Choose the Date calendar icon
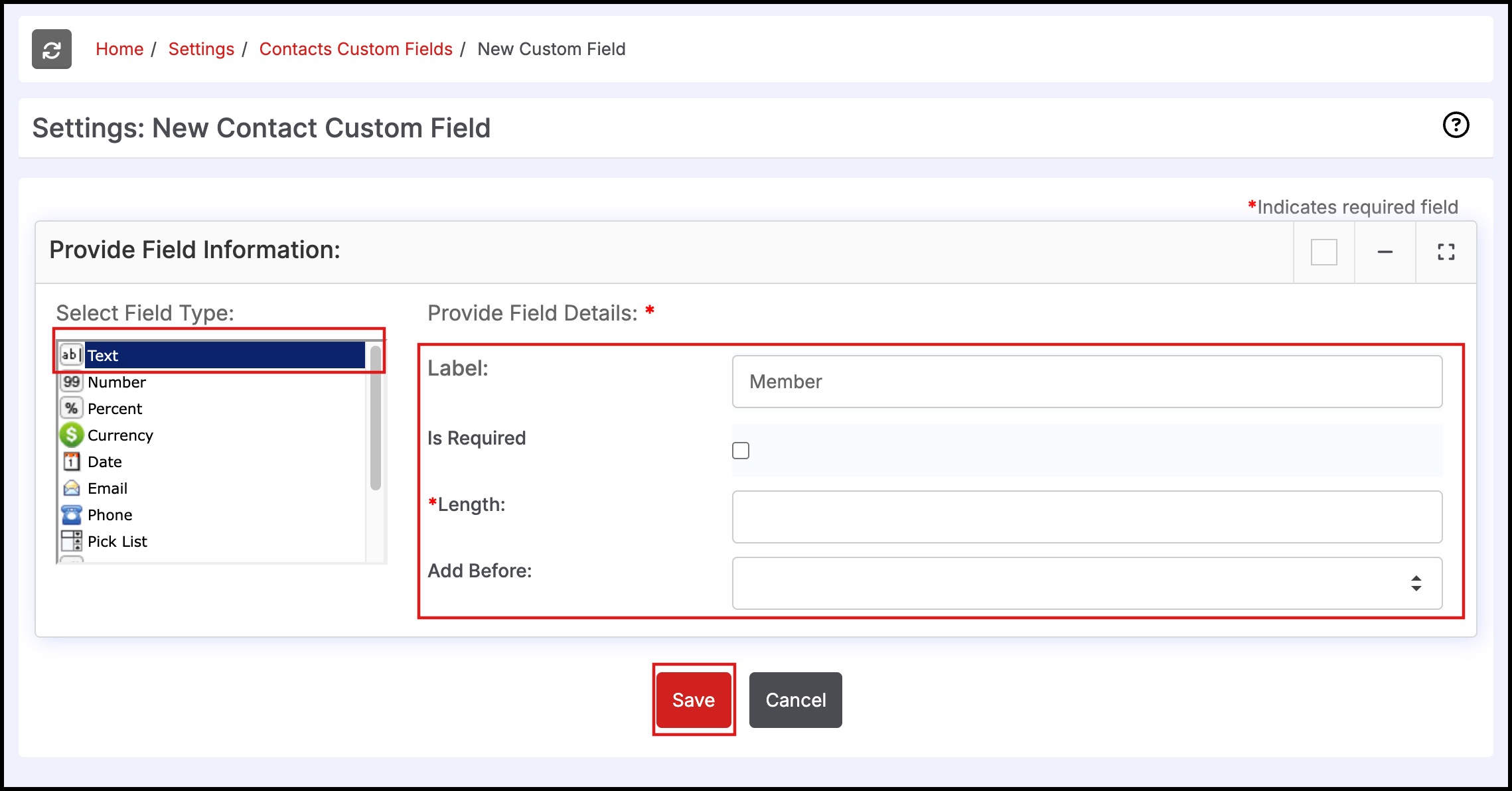Image resolution: width=1512 pixels, height=791 pixels. pos(71,462)
